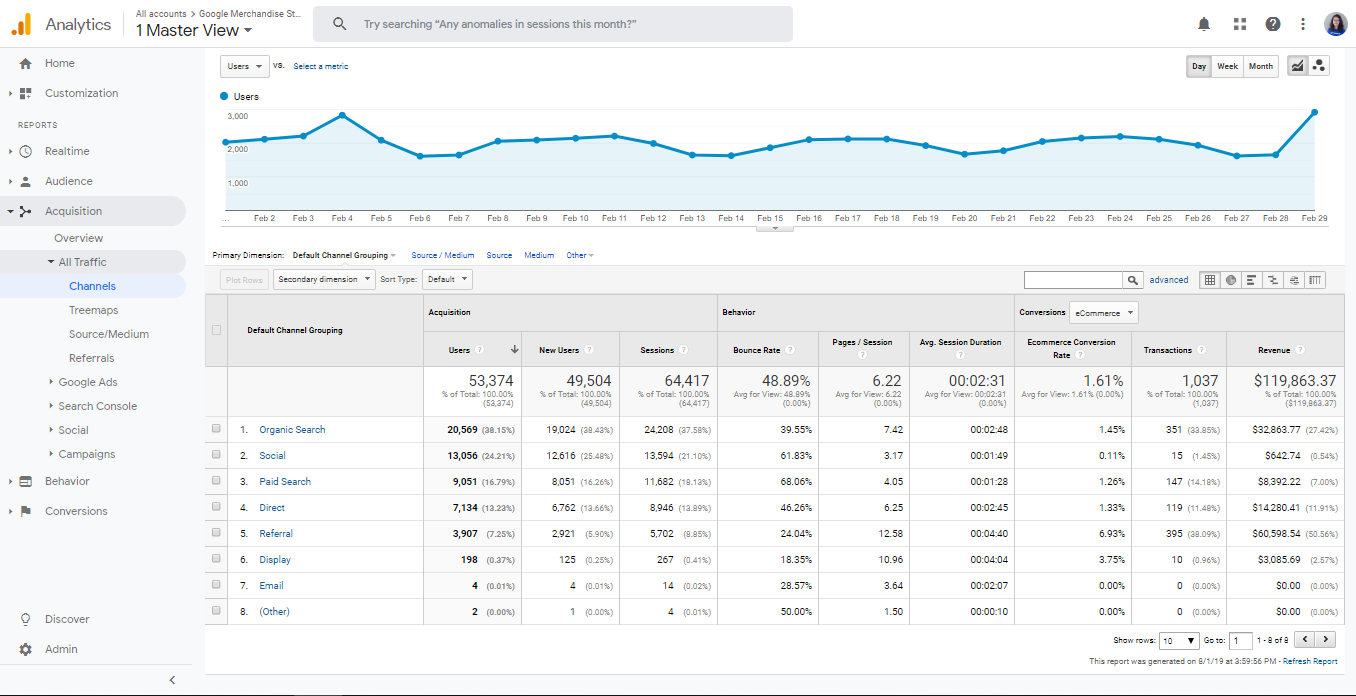The height and width of the screenshot is (696, 1356).
Task: Open the Behavior reports section
Action: point(67,481)
